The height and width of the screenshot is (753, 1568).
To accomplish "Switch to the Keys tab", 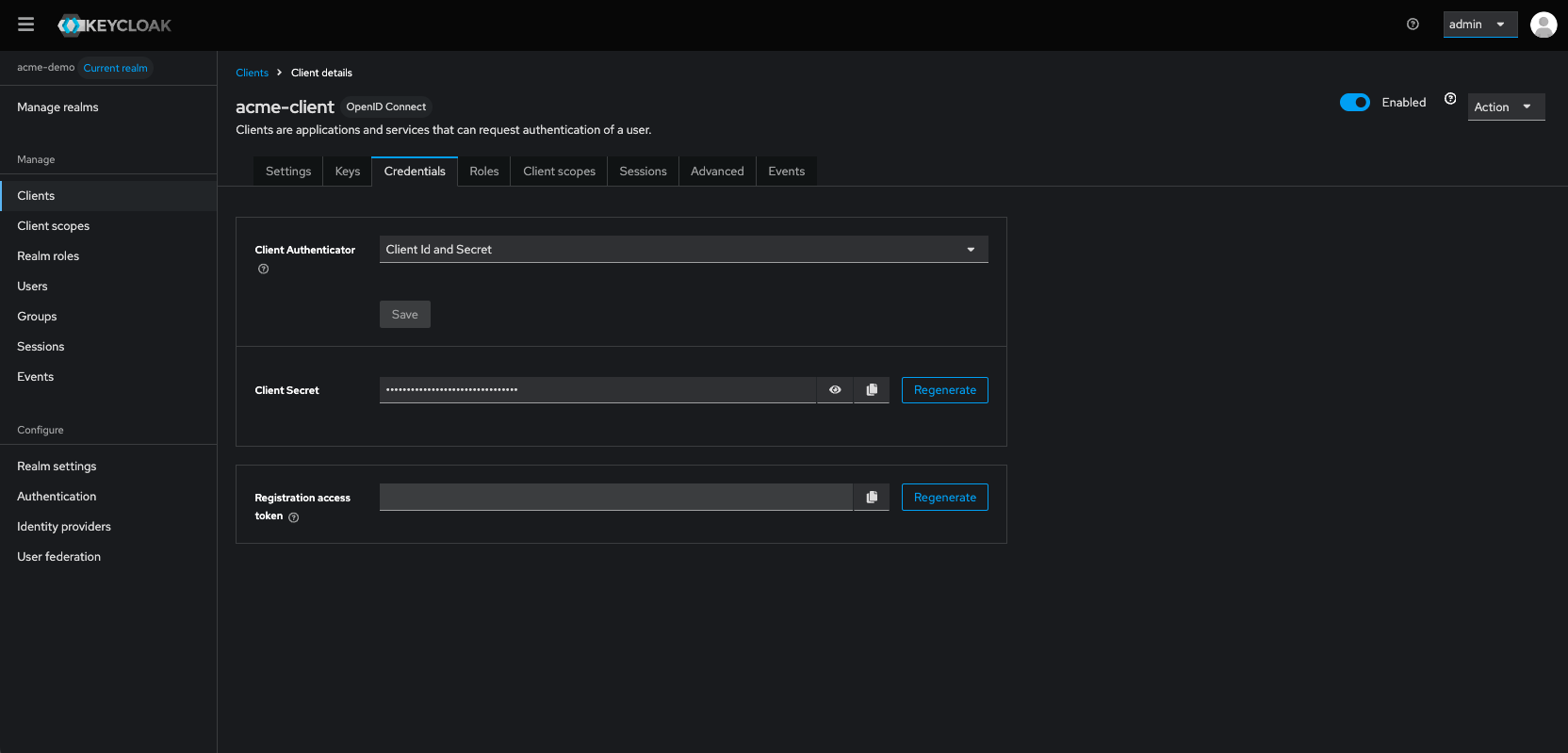I will [x=348, y=172].
